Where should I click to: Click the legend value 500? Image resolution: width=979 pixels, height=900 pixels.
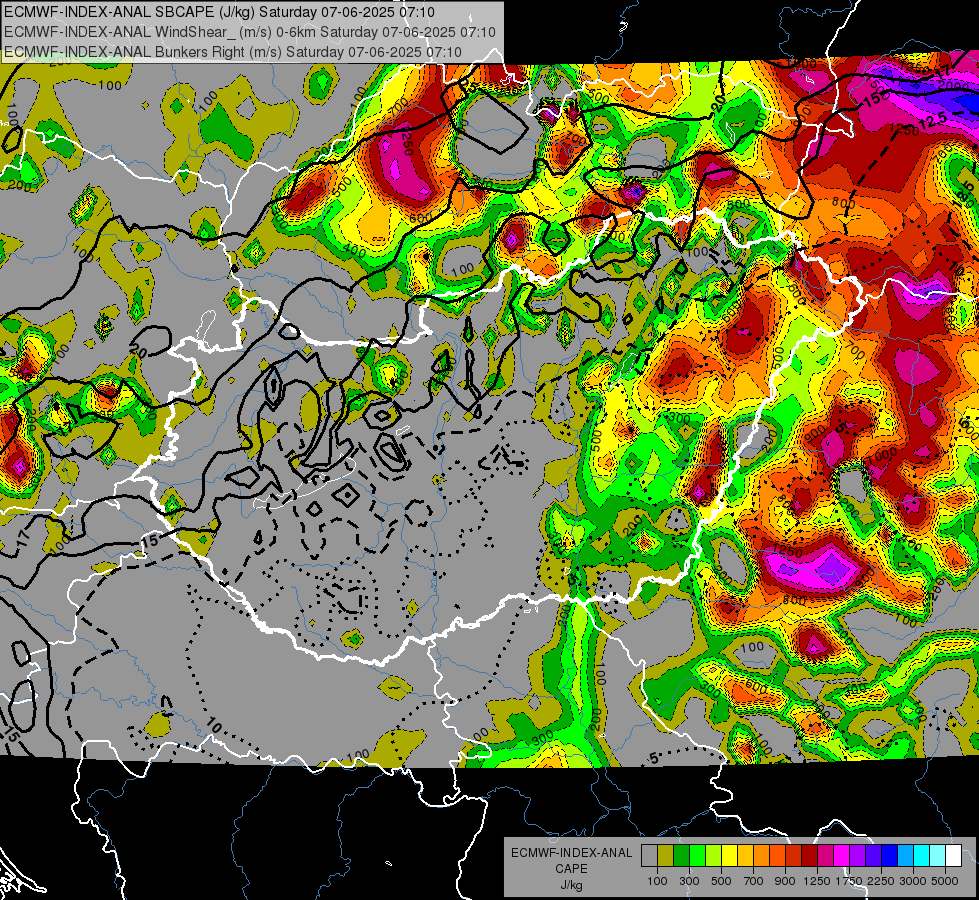722,881
